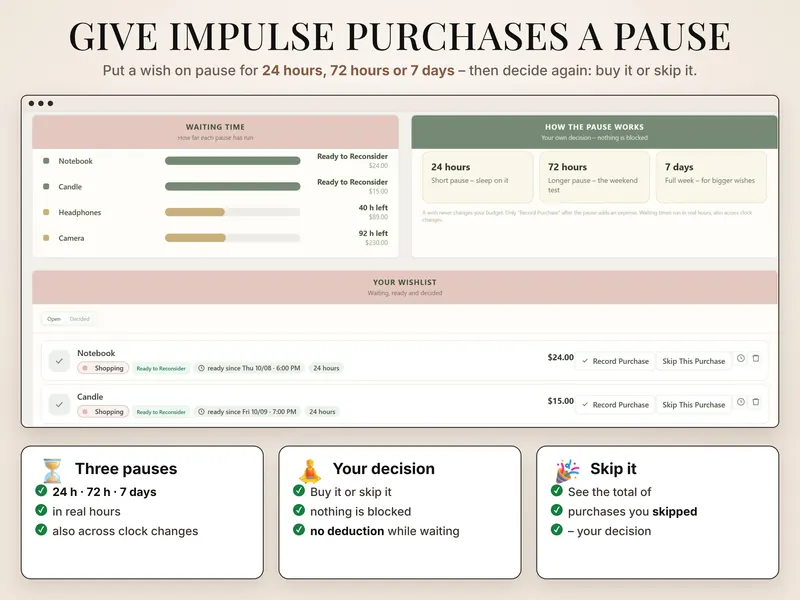Click Ready to Reconsider badge on Candle
The image size is (800, 600).
click(161, 412)
